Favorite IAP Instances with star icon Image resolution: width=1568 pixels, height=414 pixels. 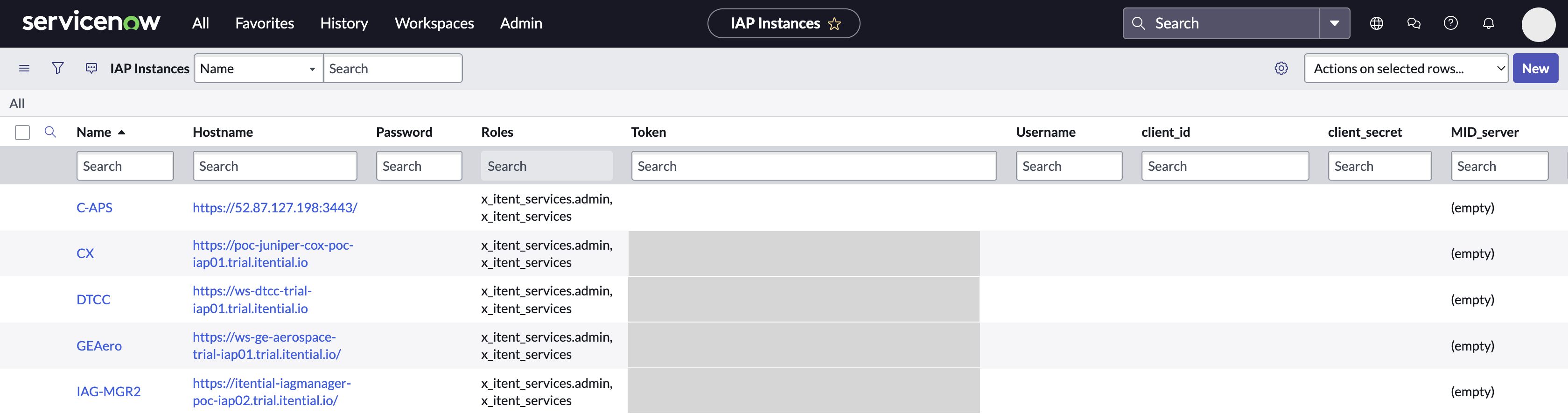[x=834, y=24]
